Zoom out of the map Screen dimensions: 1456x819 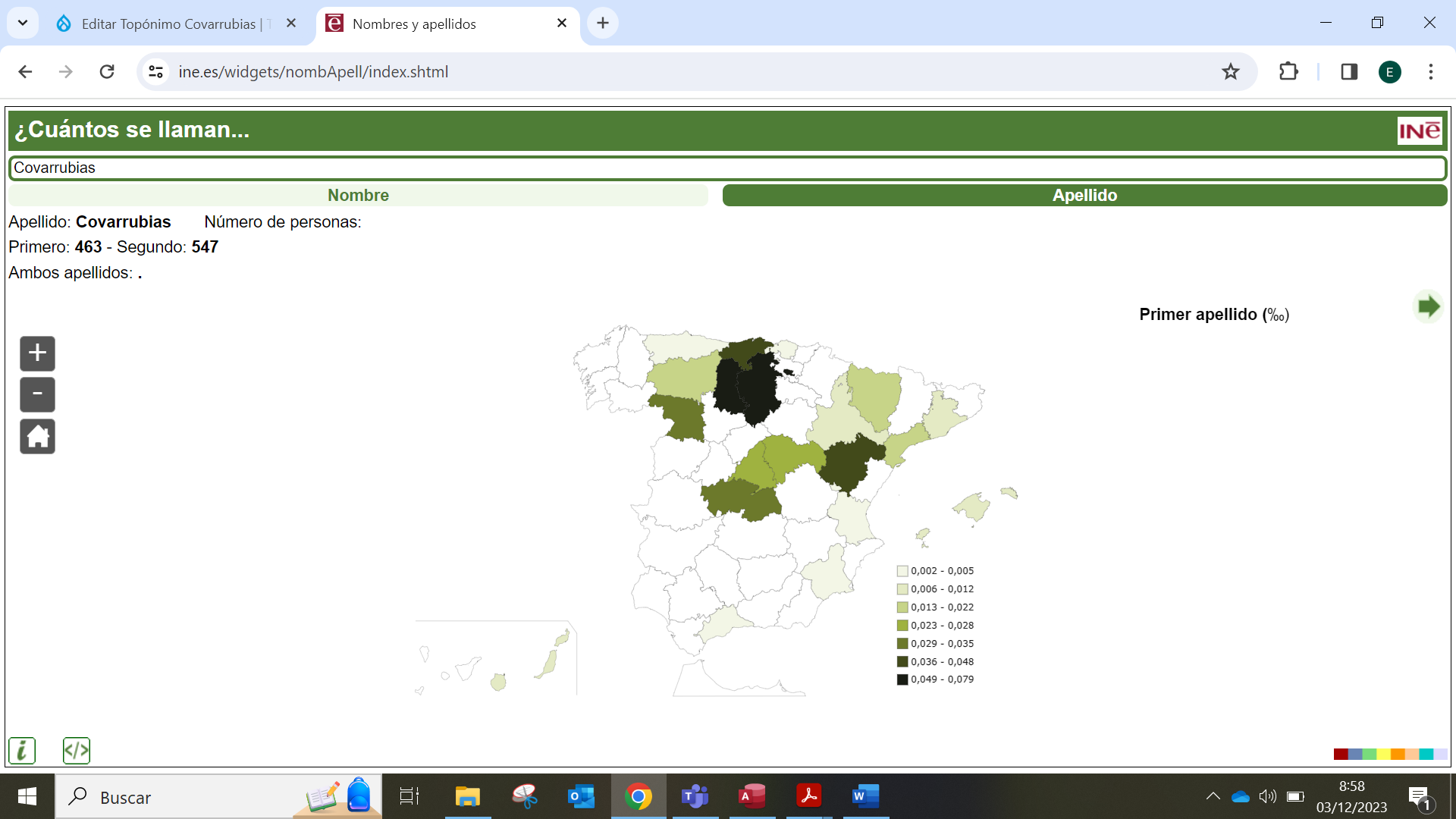tap(37, 394)
